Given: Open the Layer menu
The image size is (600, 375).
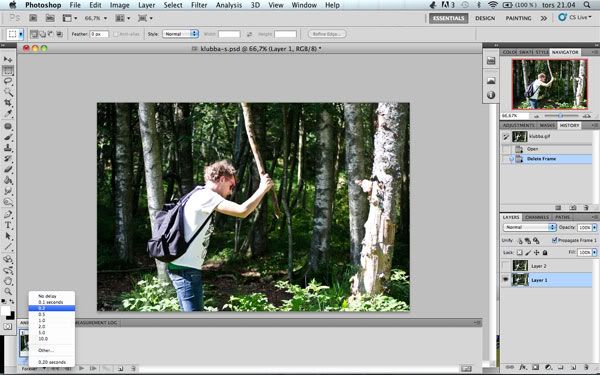Looking at the screenshot, I should [x=147, y=5].
